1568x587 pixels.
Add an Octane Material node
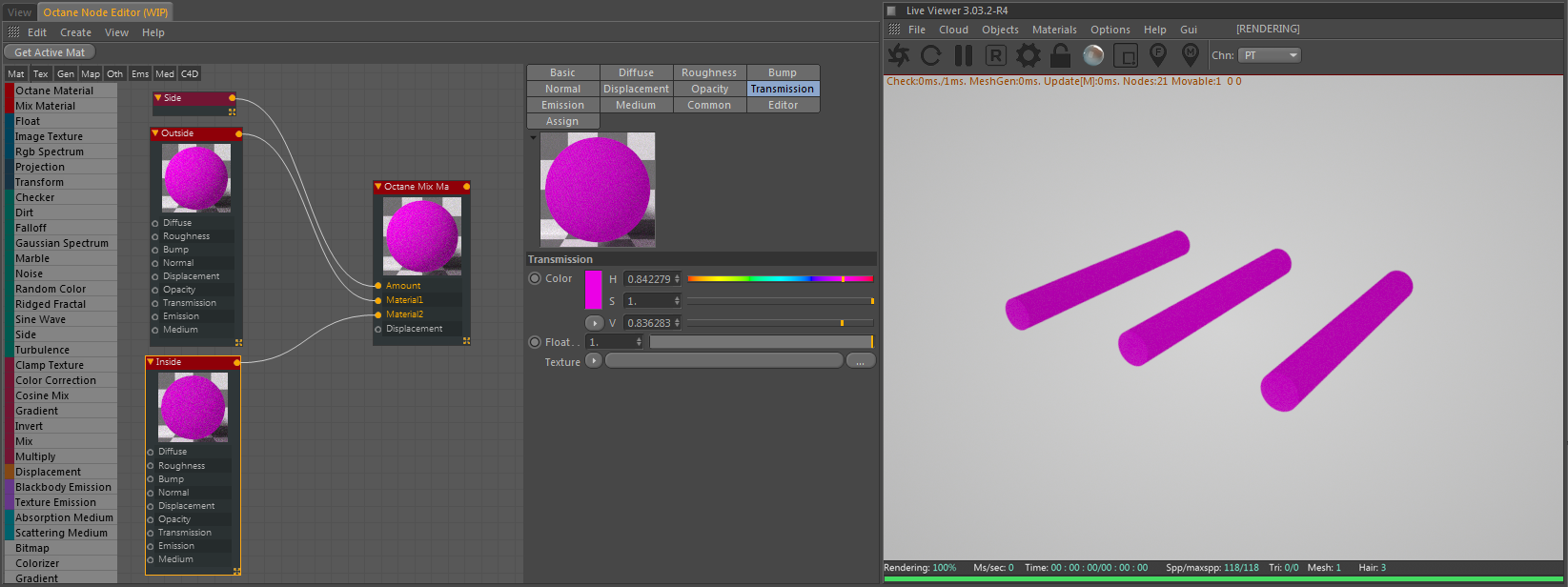[x=61, y=91]
